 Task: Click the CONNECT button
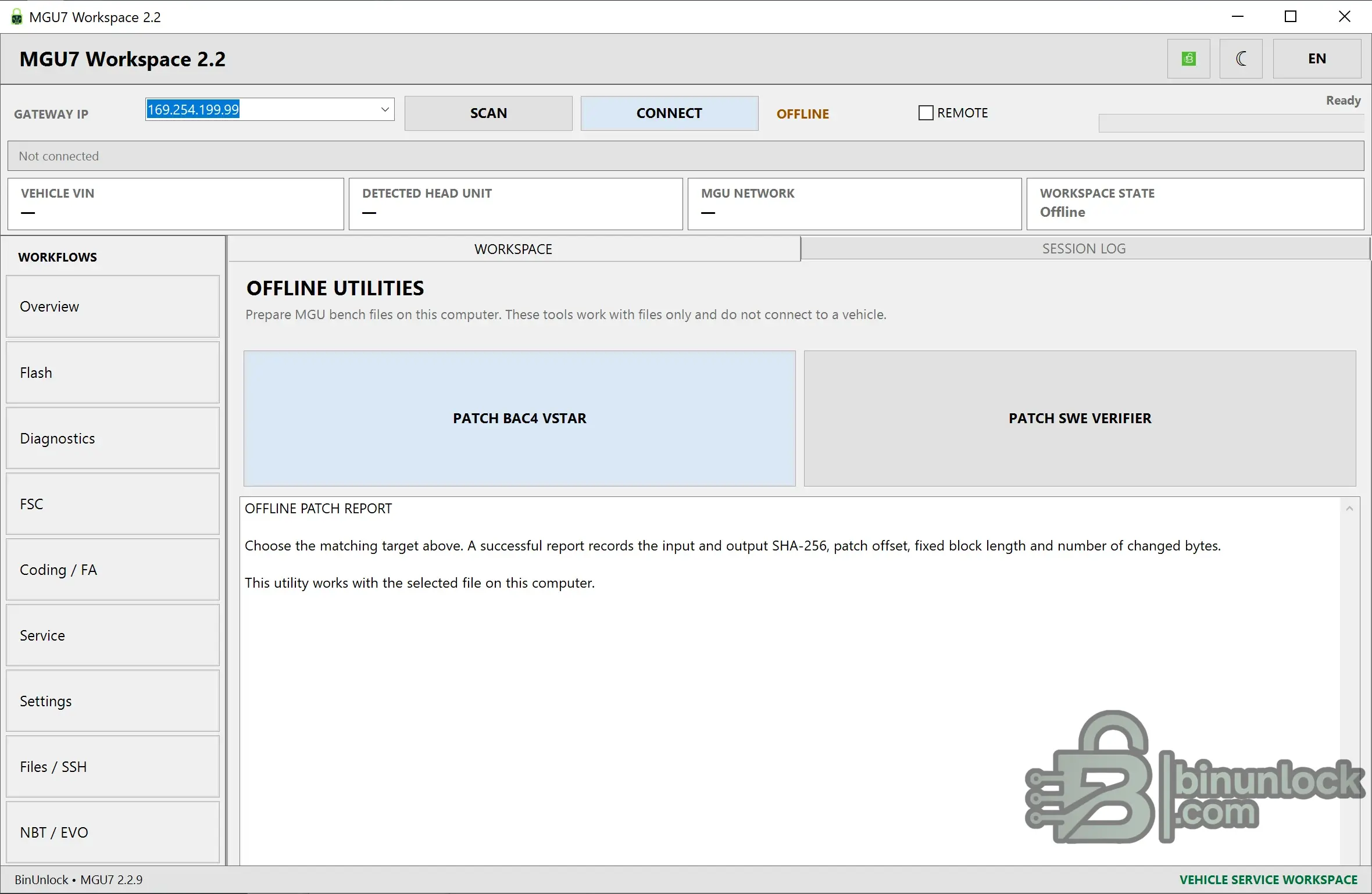coord(669,113)
